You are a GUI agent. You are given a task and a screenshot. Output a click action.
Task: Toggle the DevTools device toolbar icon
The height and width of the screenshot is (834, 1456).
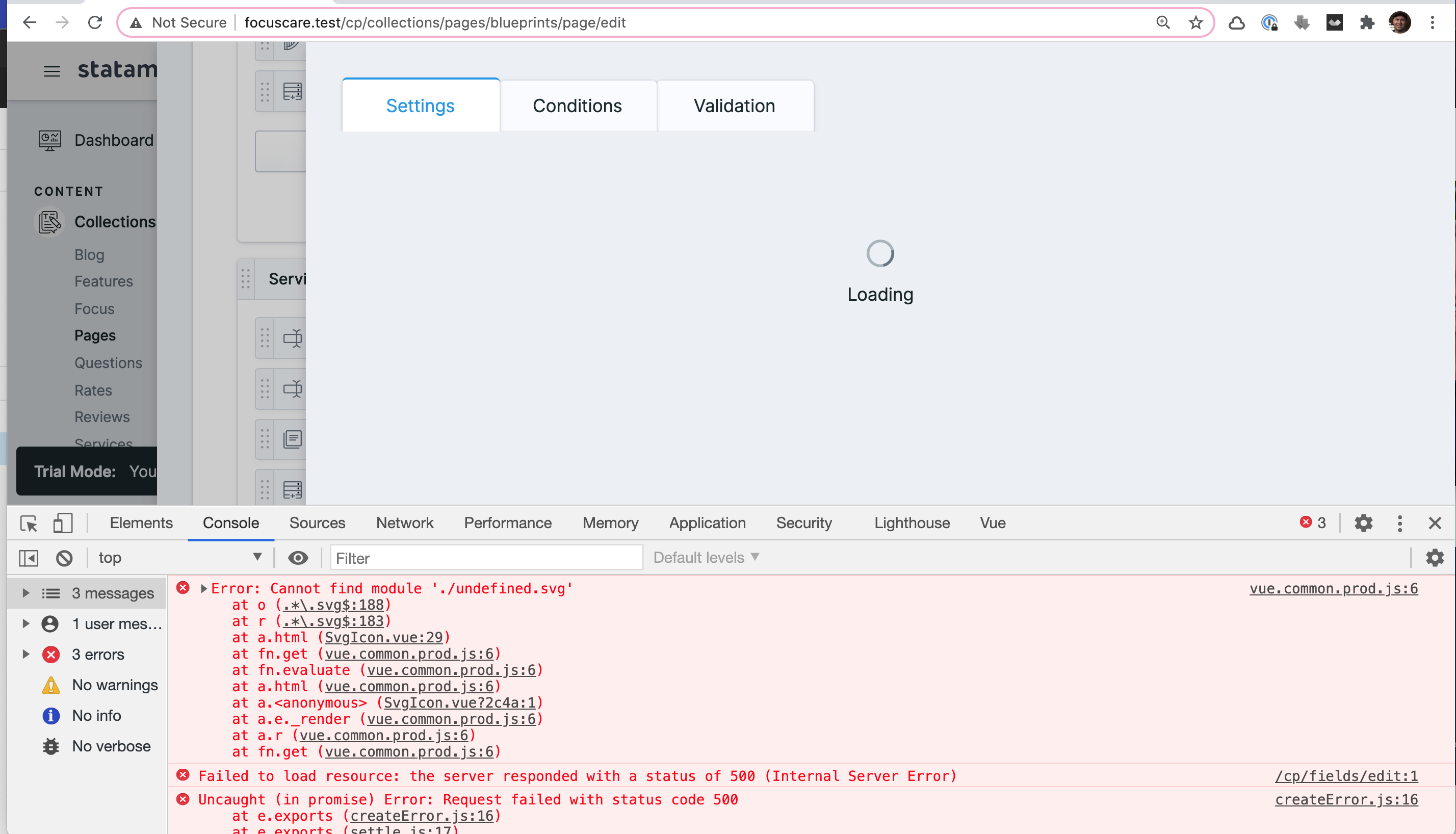[62, 523]
